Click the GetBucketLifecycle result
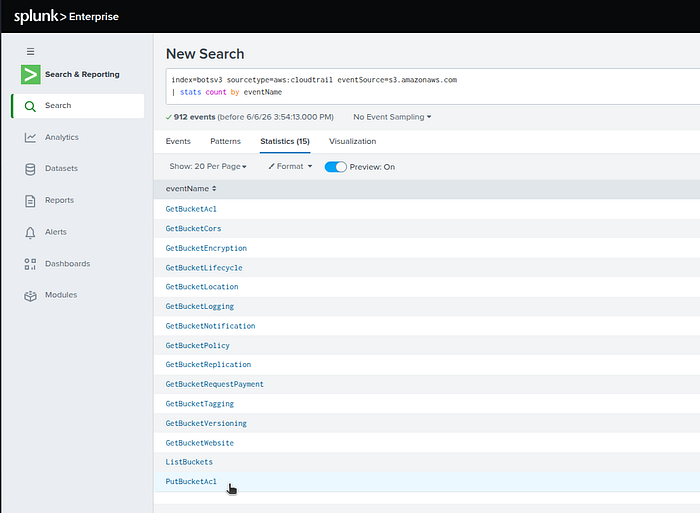Image resolution: width=700 pixels, height=513 pixels. click(x=204, y=268)
